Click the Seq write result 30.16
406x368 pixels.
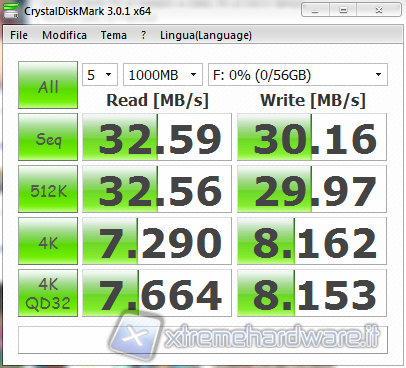click(312, 137)
